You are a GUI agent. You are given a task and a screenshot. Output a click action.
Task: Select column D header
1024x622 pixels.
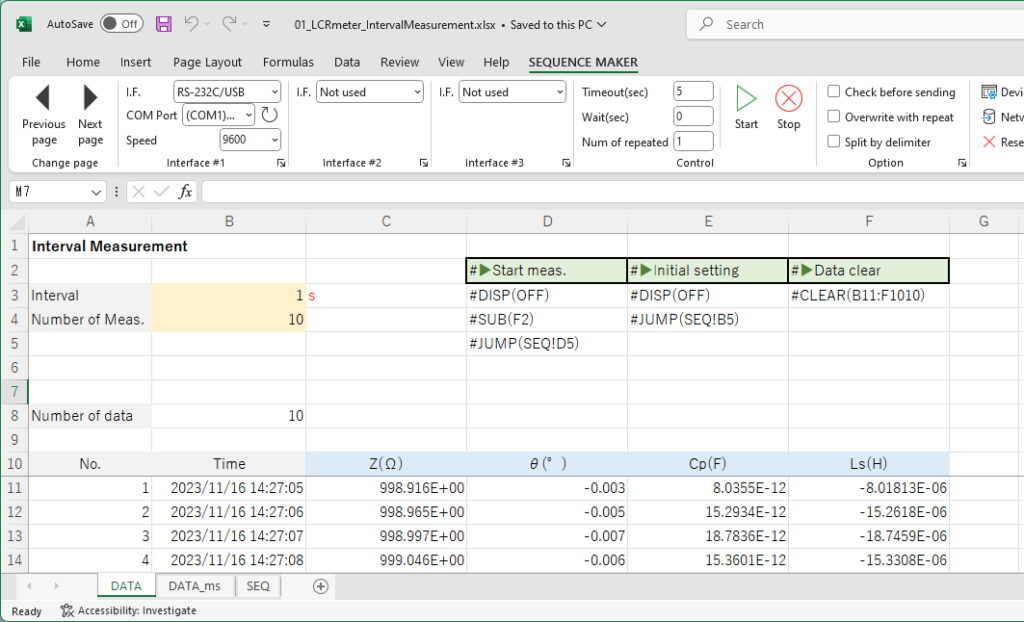coord(547,221)
